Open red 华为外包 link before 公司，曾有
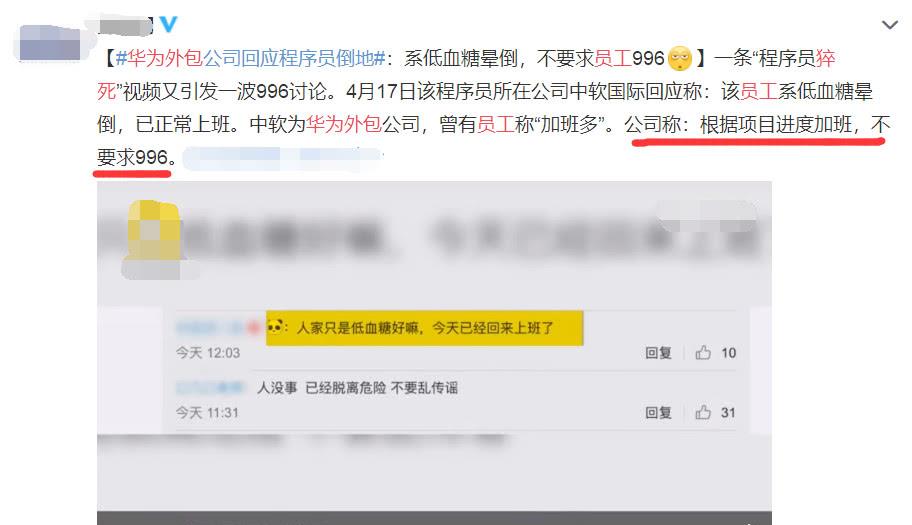The height and width of the screenshot is (525, 912). point(344,124)
